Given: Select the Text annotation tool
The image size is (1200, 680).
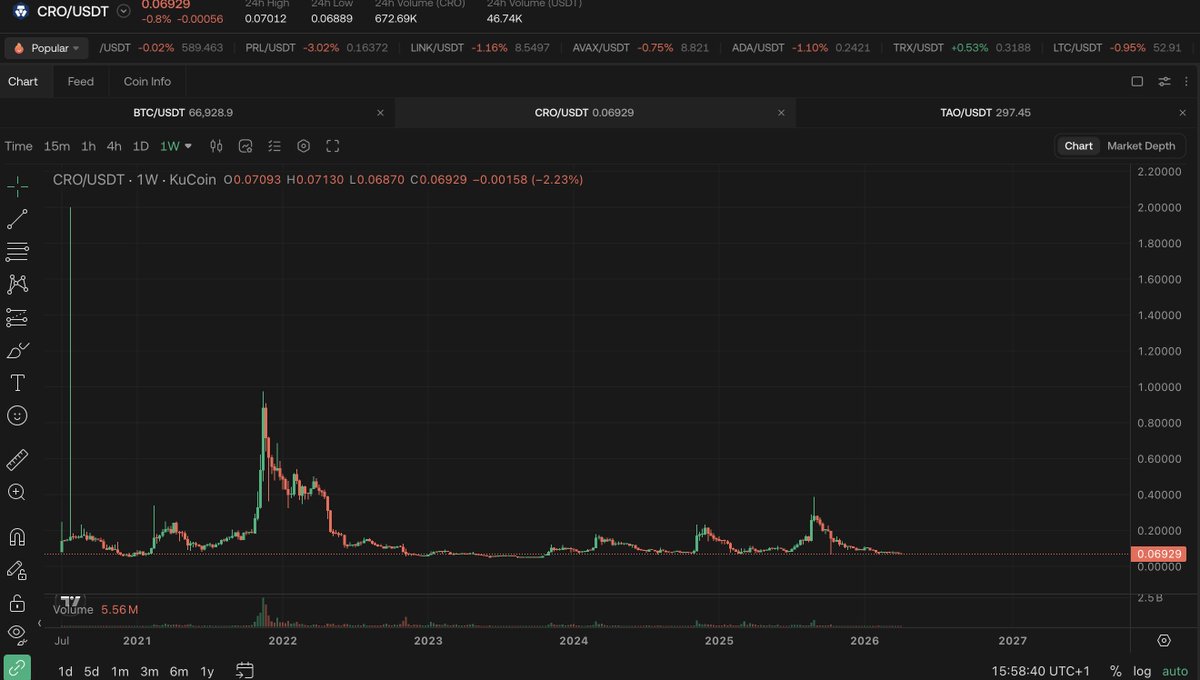Looking at the screenshot, I should click(x=17, y=383).
